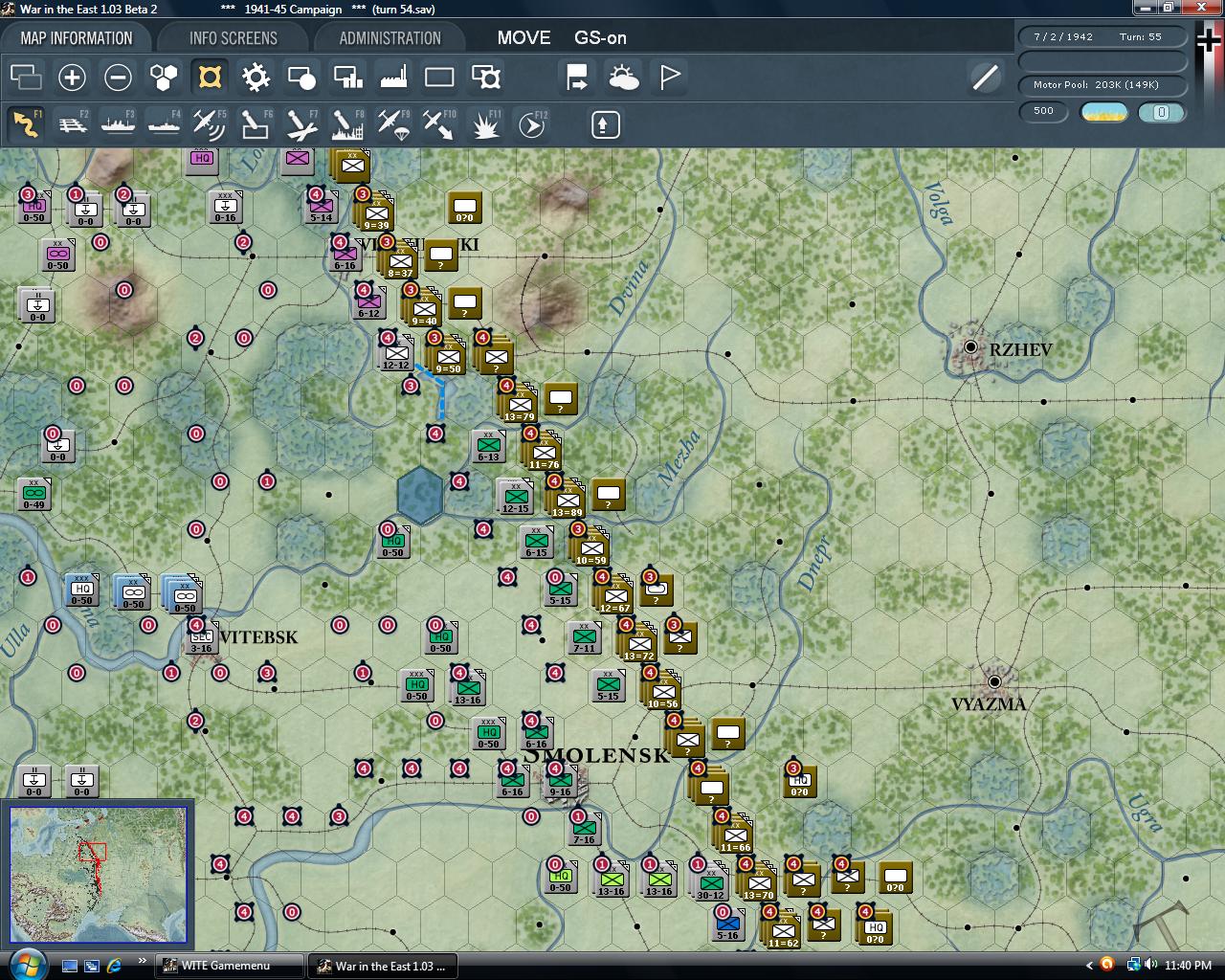Viewport: 1225px width, 980px height.
Task: Select the F10 air transfer mode icon
Action: tap(439, 124)
